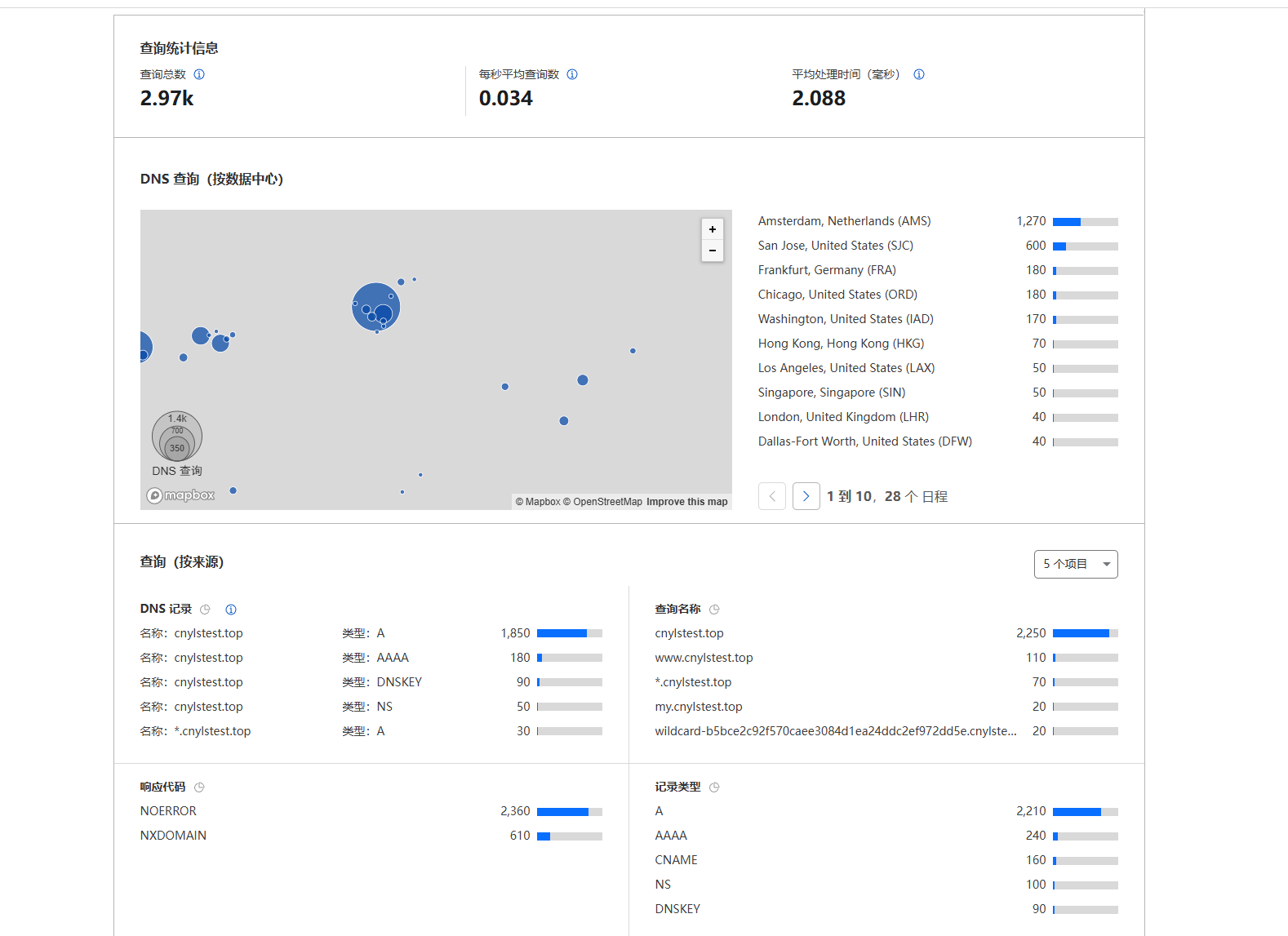Click the info icon next to DNS 记录
1288x936 pixels.
231,610
